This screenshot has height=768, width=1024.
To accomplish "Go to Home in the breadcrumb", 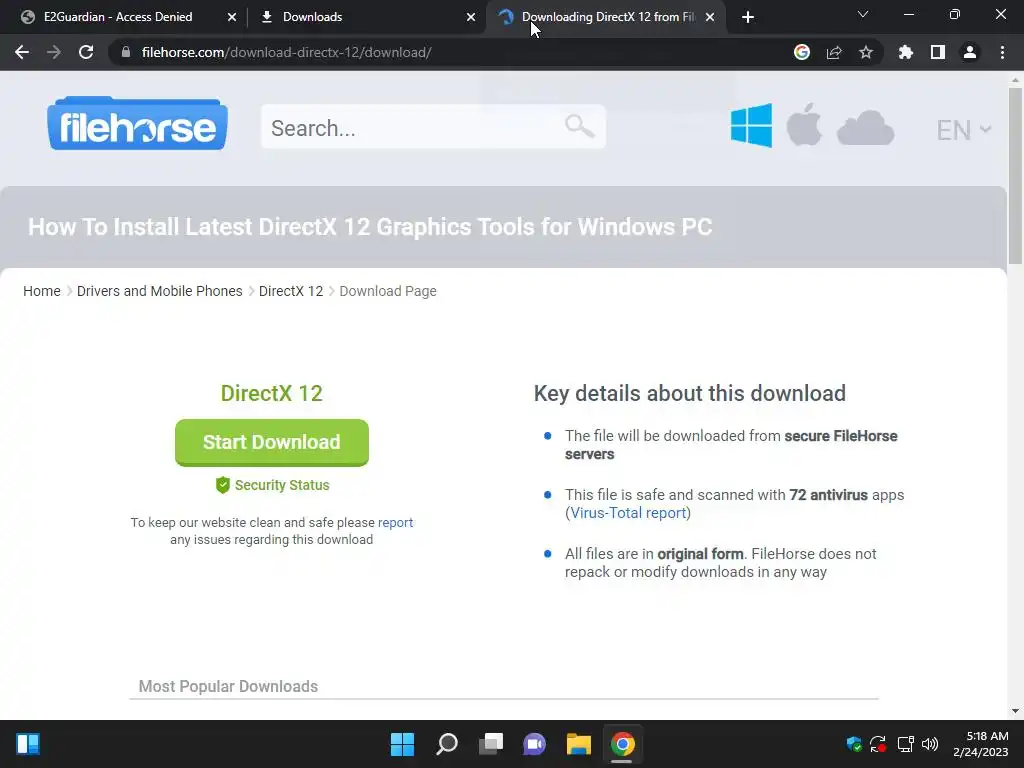I will [42, 291].
